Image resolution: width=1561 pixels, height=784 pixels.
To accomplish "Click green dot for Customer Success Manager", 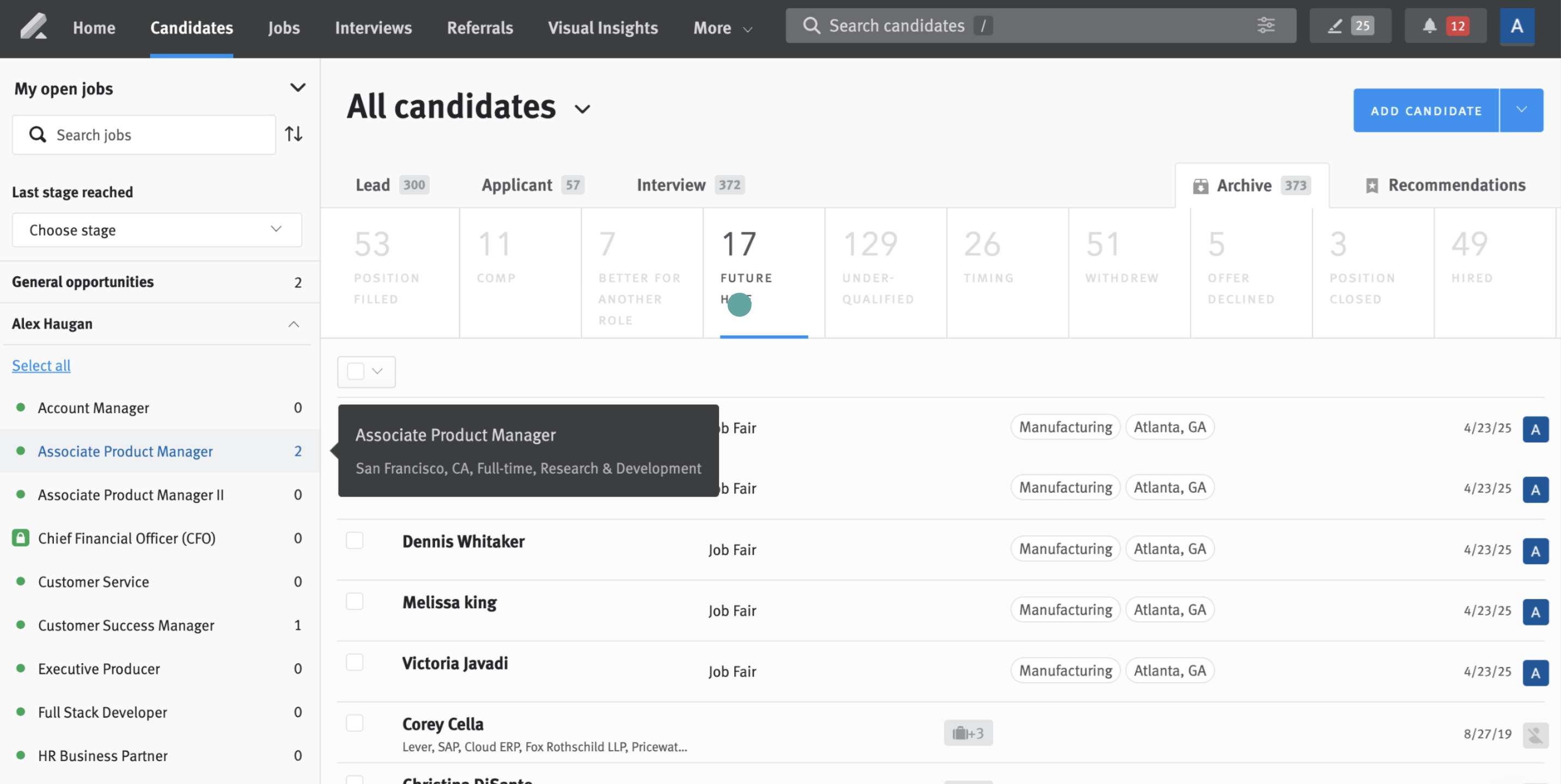I will [21, 624].
